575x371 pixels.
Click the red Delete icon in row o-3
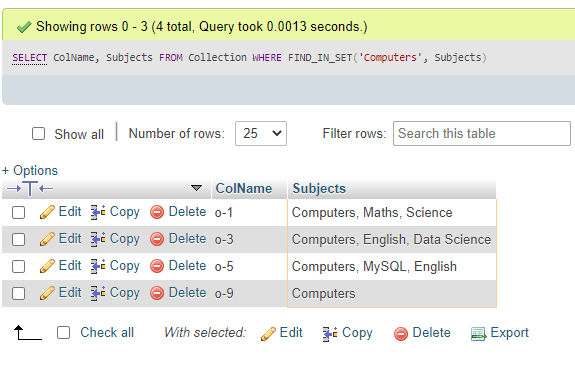(157, 239)
